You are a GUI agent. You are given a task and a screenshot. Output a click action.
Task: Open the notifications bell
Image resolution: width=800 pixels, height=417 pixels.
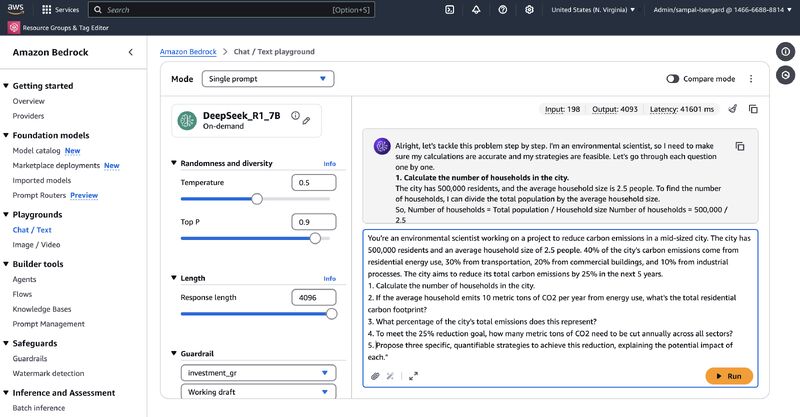476,10
